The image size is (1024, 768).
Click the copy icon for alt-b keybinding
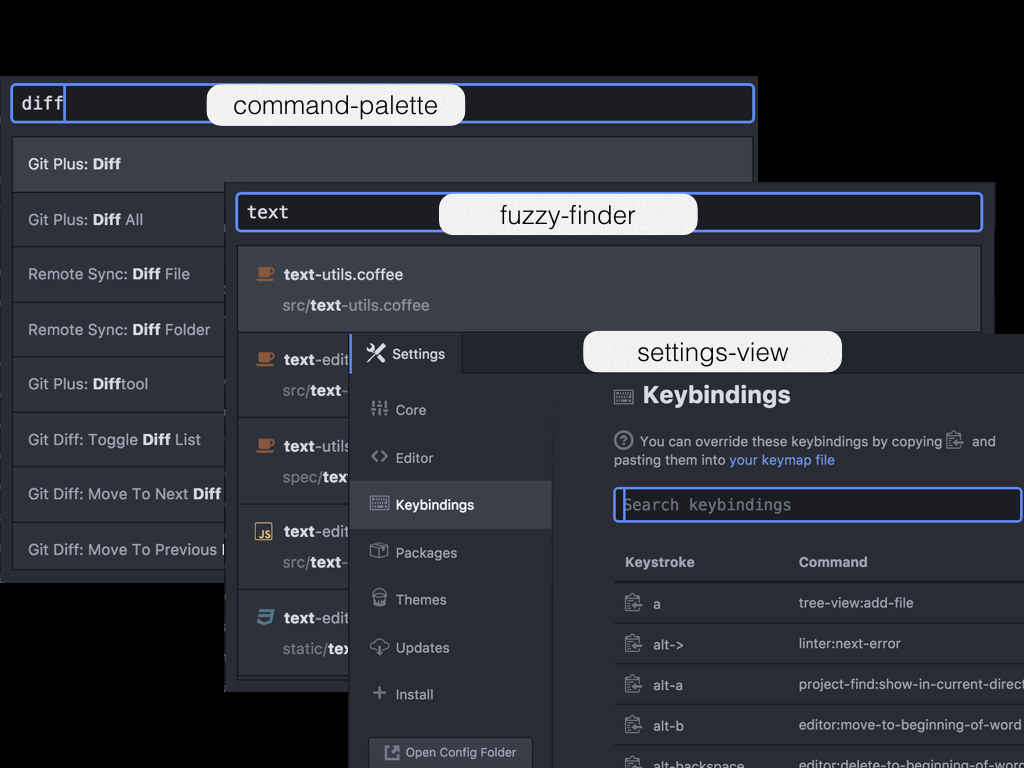[633, 725]
